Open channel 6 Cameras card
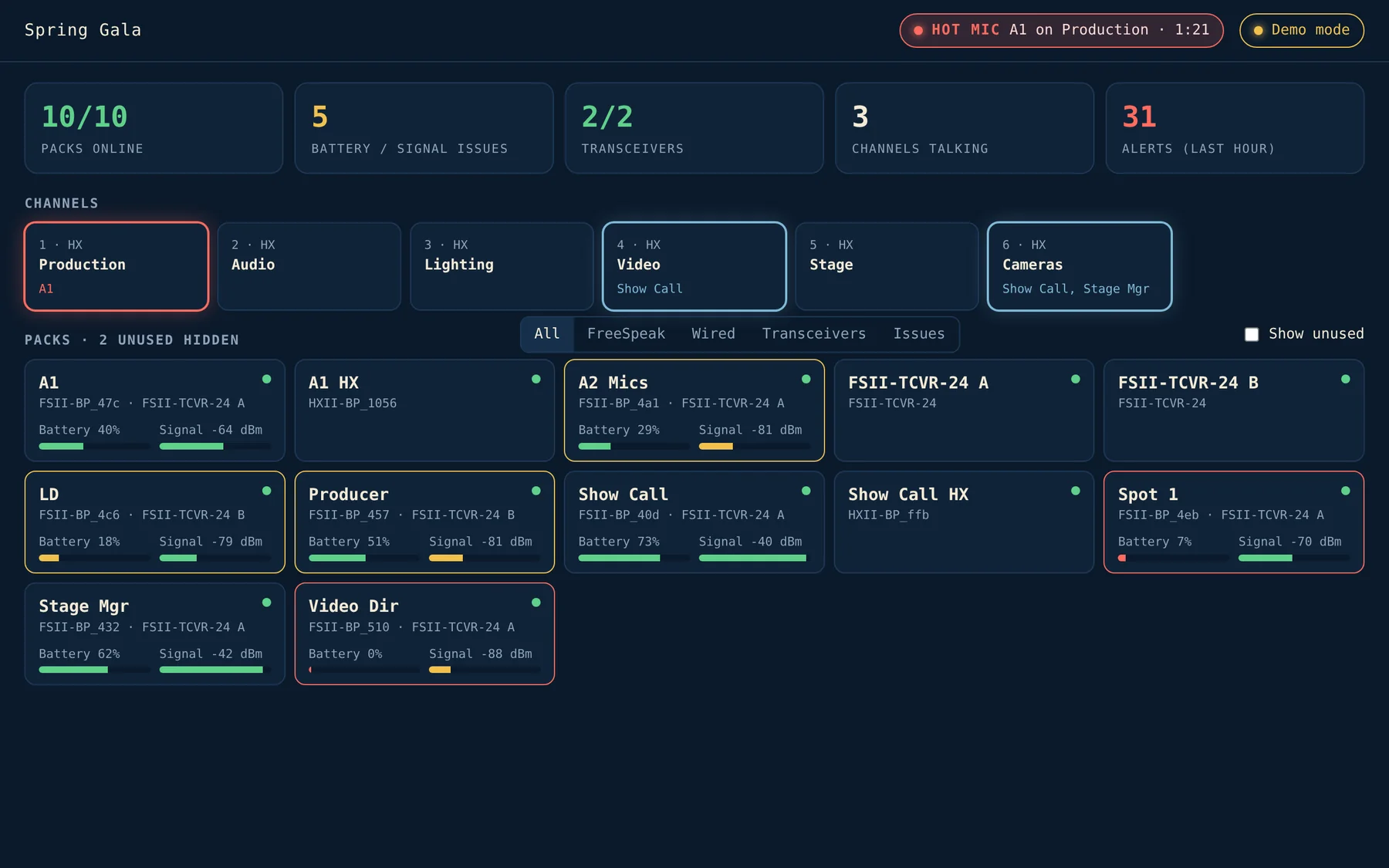 click(1080, 266)
